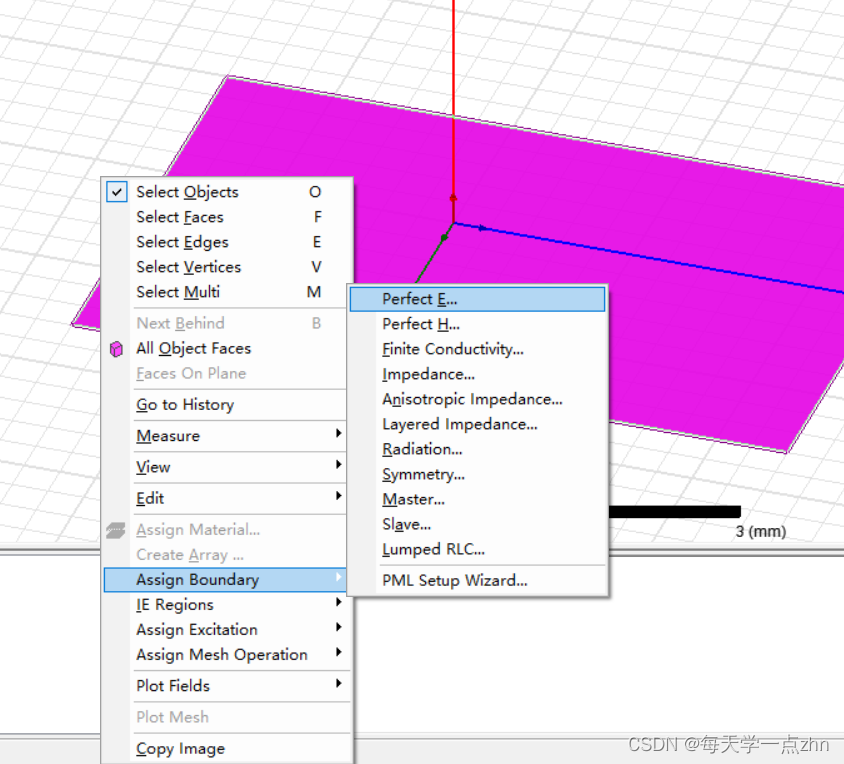Expand the Plot Fields submenu
Viewport: 844px width, 764px height.
[226, 686]
